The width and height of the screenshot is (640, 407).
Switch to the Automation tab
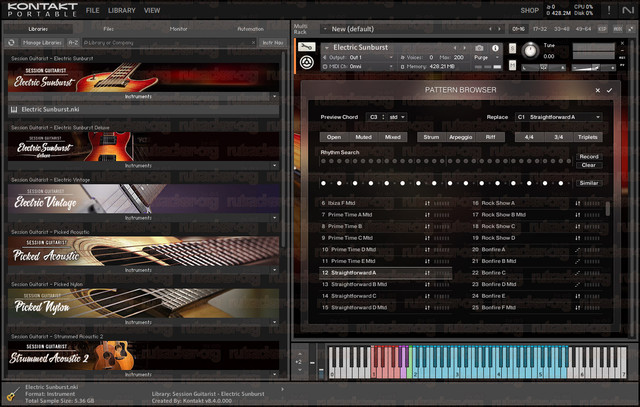pyautogui.click(x=251, y=29)
